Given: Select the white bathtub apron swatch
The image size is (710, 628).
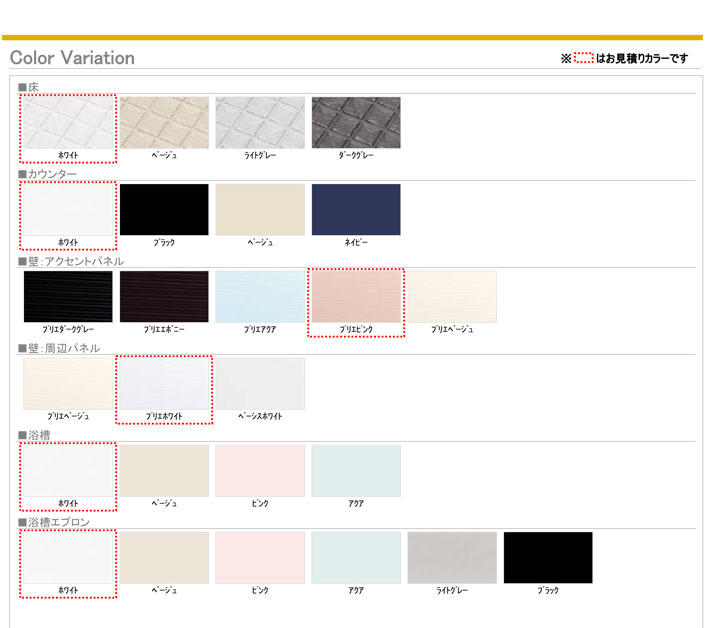Looking at the screenshot, I should [68, 557].
